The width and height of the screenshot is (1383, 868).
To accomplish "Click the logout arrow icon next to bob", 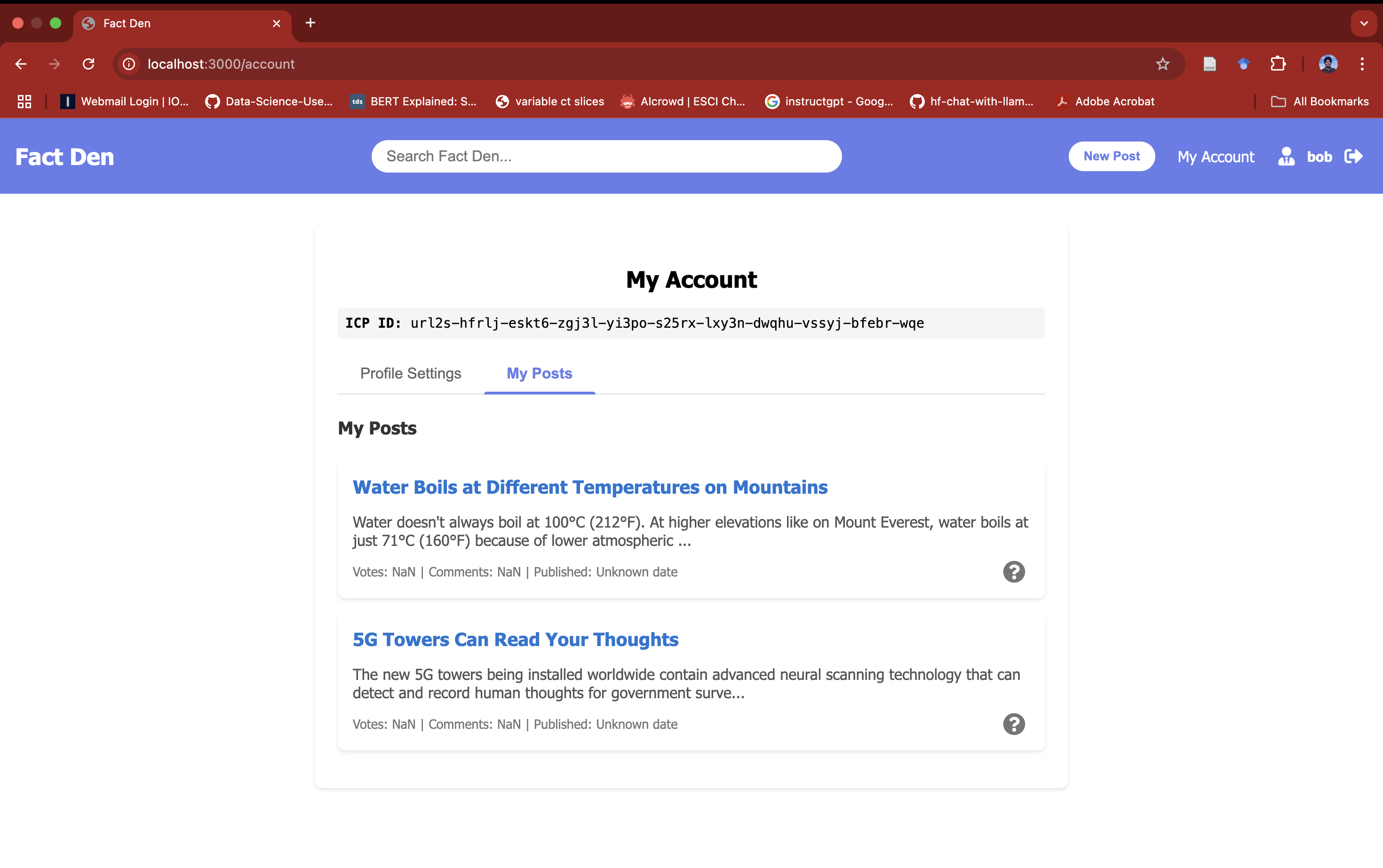I will (x=1353, y=156).
